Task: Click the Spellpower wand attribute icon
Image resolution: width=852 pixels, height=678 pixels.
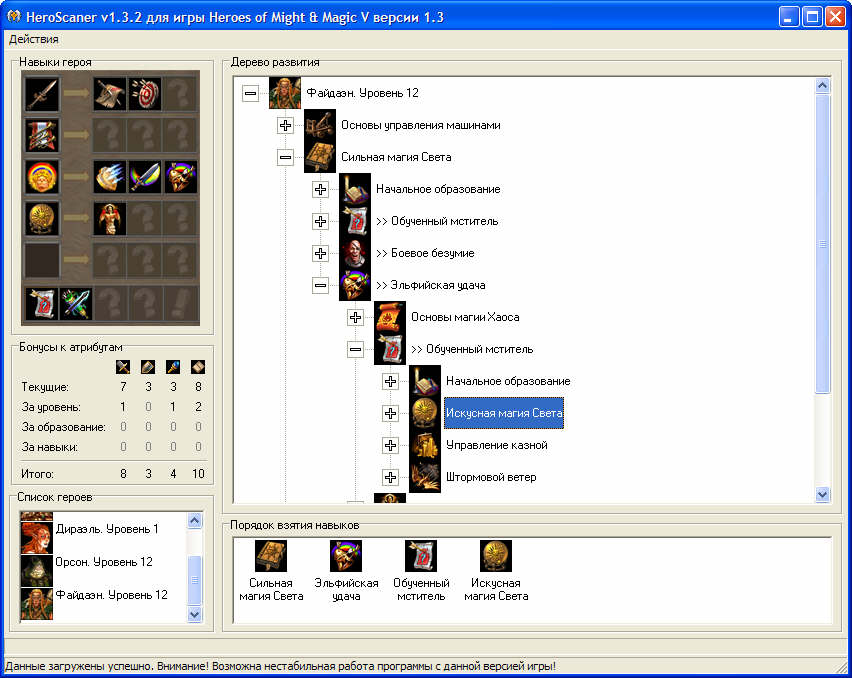Action: [173, 367]
